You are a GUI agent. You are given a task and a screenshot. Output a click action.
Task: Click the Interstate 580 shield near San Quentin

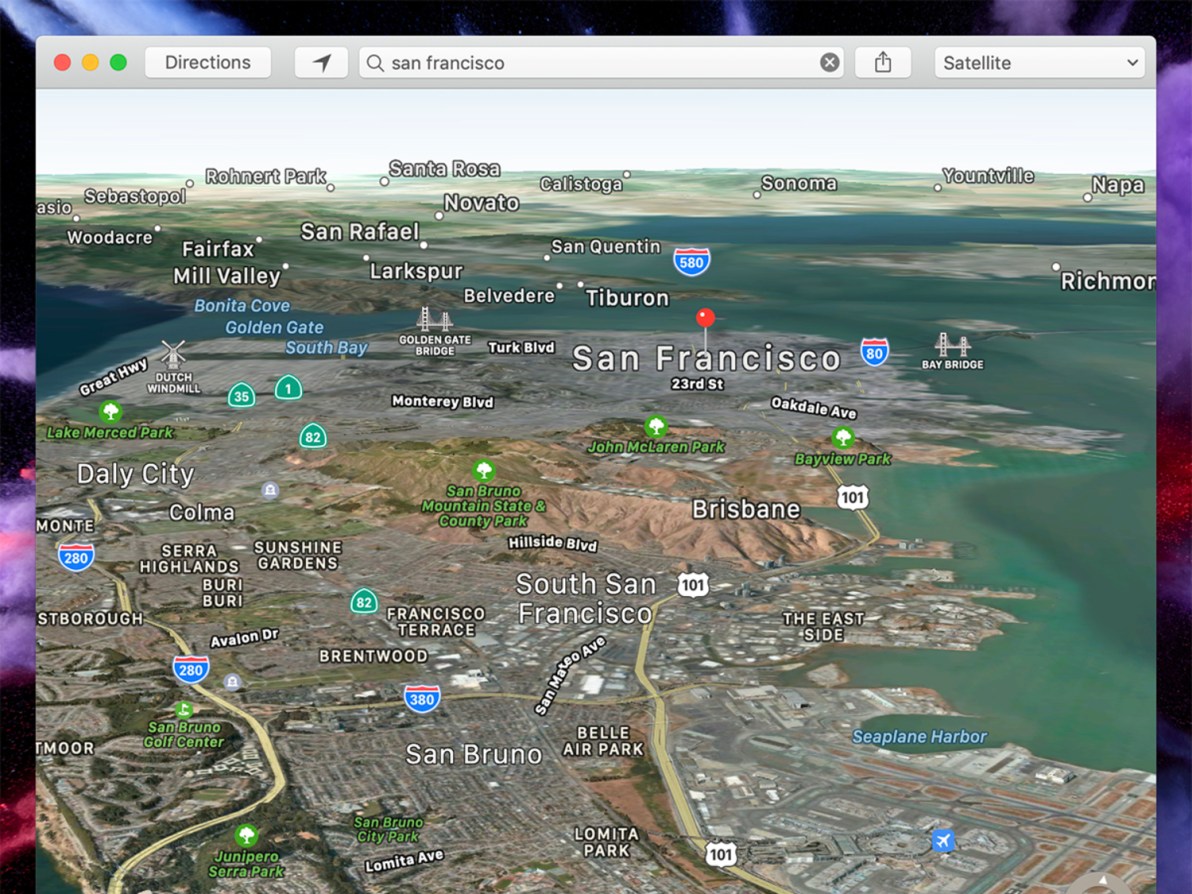click(690, 262)
